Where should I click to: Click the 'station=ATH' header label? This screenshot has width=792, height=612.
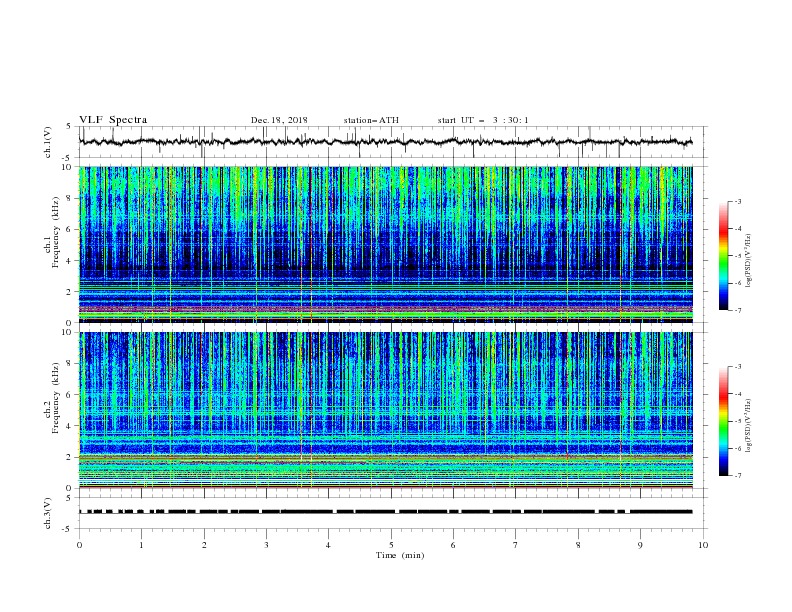click(x=371, y=120)
